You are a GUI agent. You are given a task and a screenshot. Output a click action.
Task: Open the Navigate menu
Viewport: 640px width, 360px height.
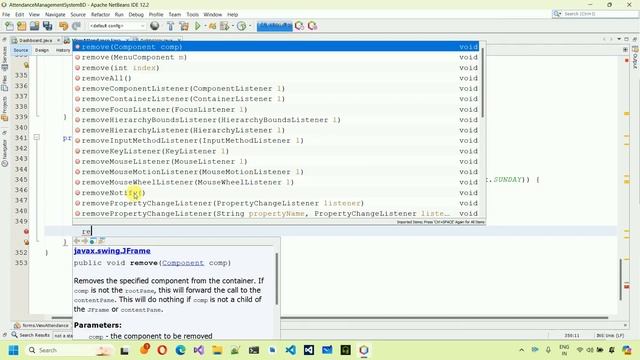tap(55, 14)
